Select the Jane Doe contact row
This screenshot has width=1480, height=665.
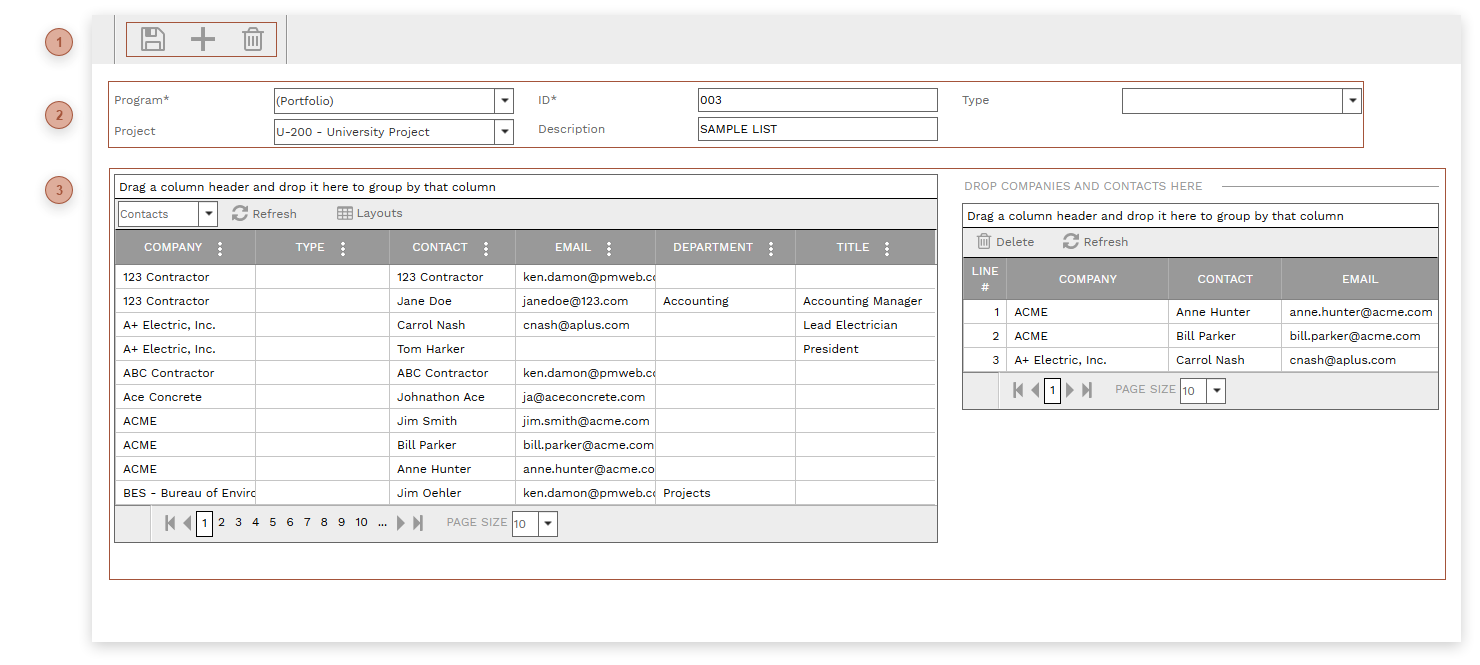(425, 301)
